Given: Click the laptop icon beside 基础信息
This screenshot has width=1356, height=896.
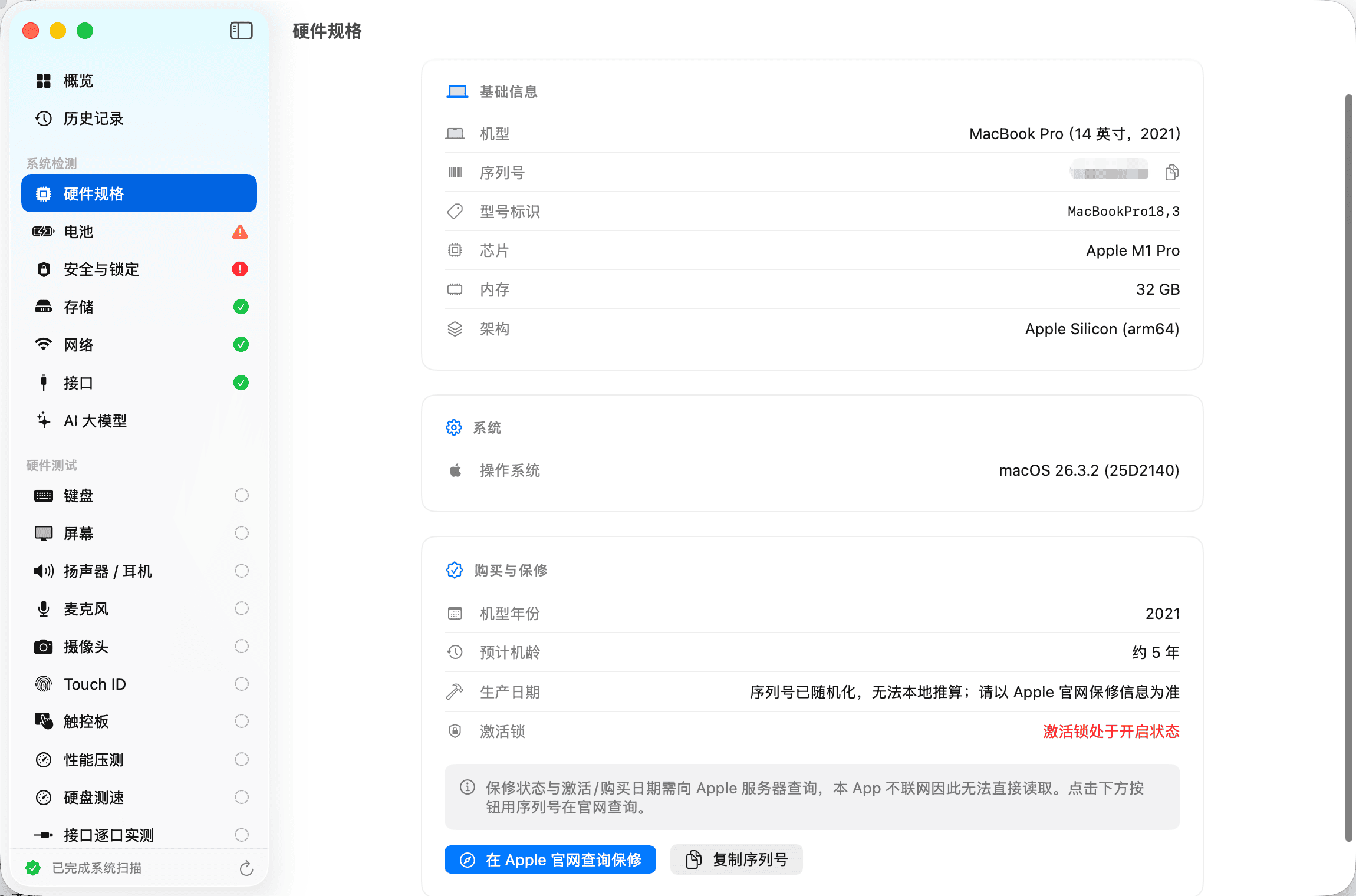Looking at the screenshot, I should pos(457,92).
